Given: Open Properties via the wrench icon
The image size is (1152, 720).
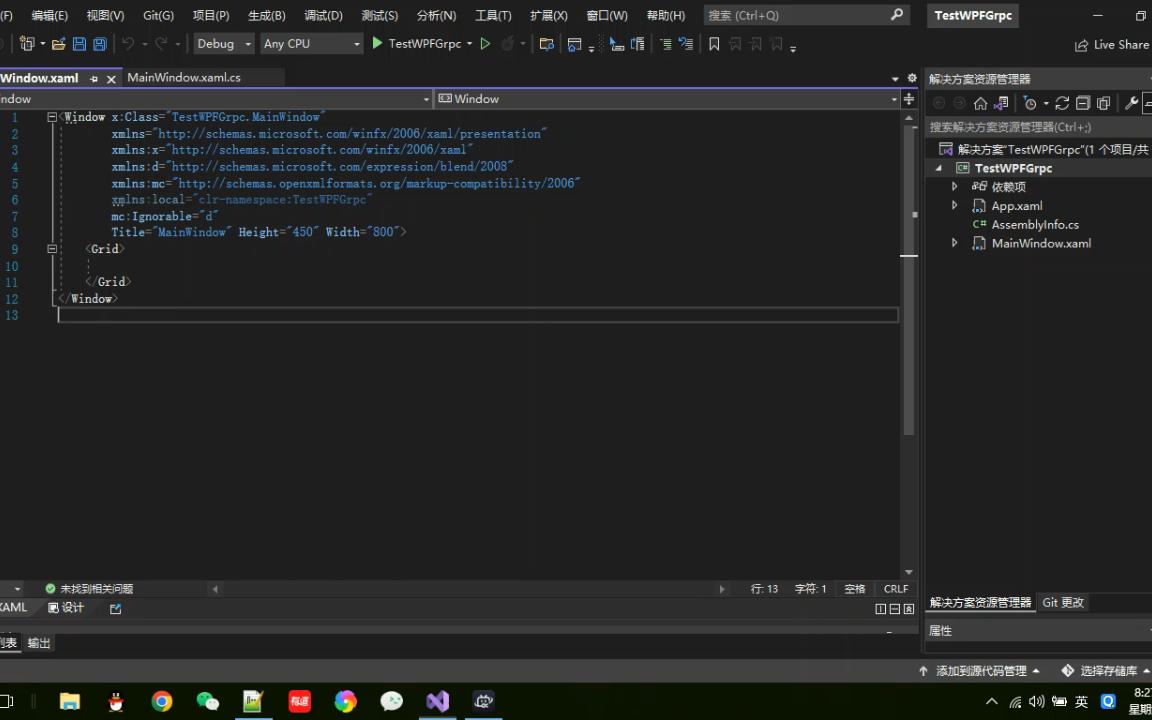Looking at the screenshot, I should [1131, 104].
